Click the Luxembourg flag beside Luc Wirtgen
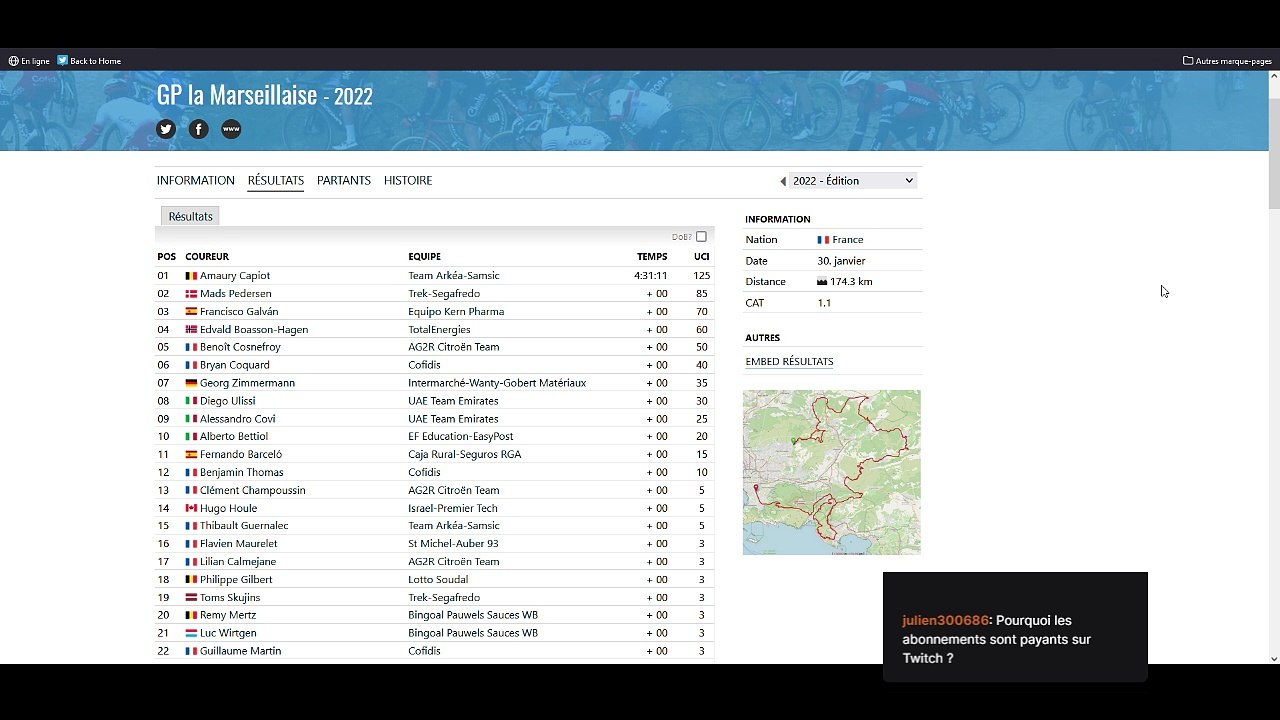 [x=191, y=633]
